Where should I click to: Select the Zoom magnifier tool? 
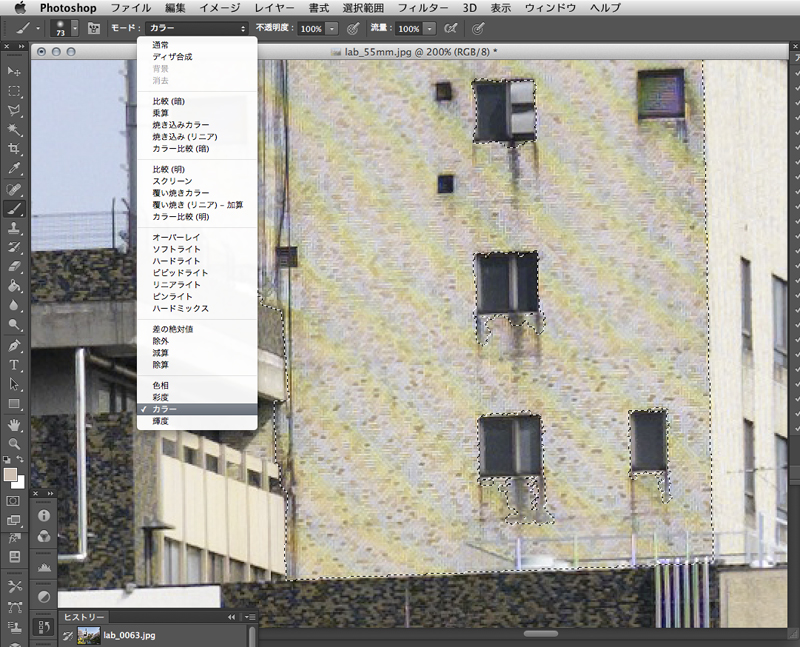(15, 443)
